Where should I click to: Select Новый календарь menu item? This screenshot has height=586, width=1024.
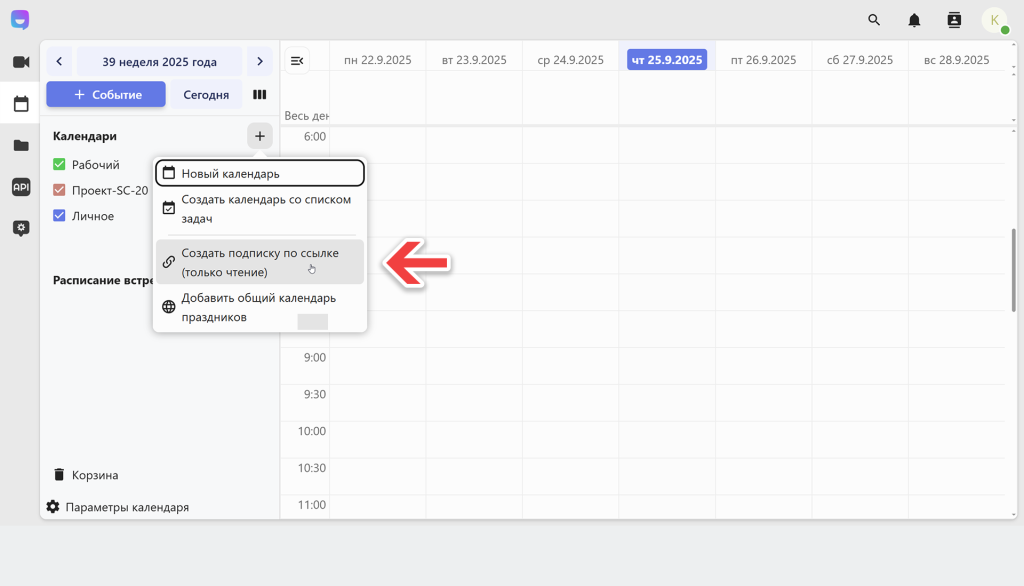click(260, 173)
